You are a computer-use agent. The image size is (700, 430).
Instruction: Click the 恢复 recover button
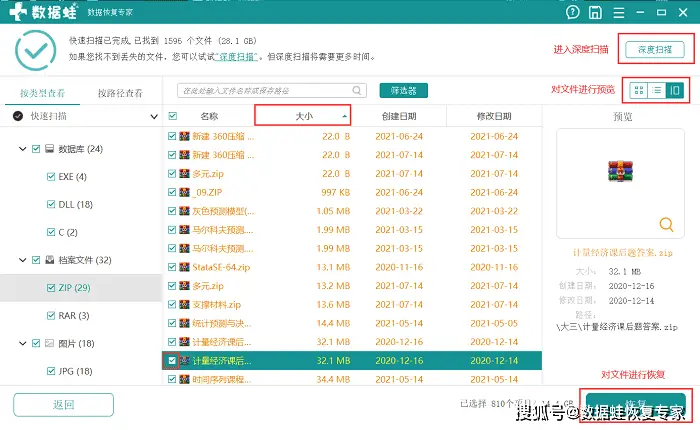coord(636,405)
